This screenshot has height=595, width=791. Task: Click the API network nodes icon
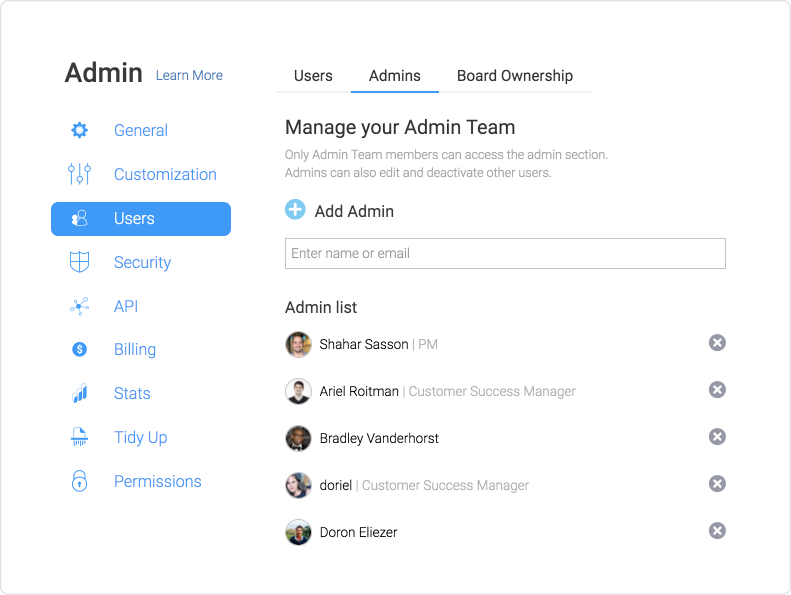(x=79, y=306)
